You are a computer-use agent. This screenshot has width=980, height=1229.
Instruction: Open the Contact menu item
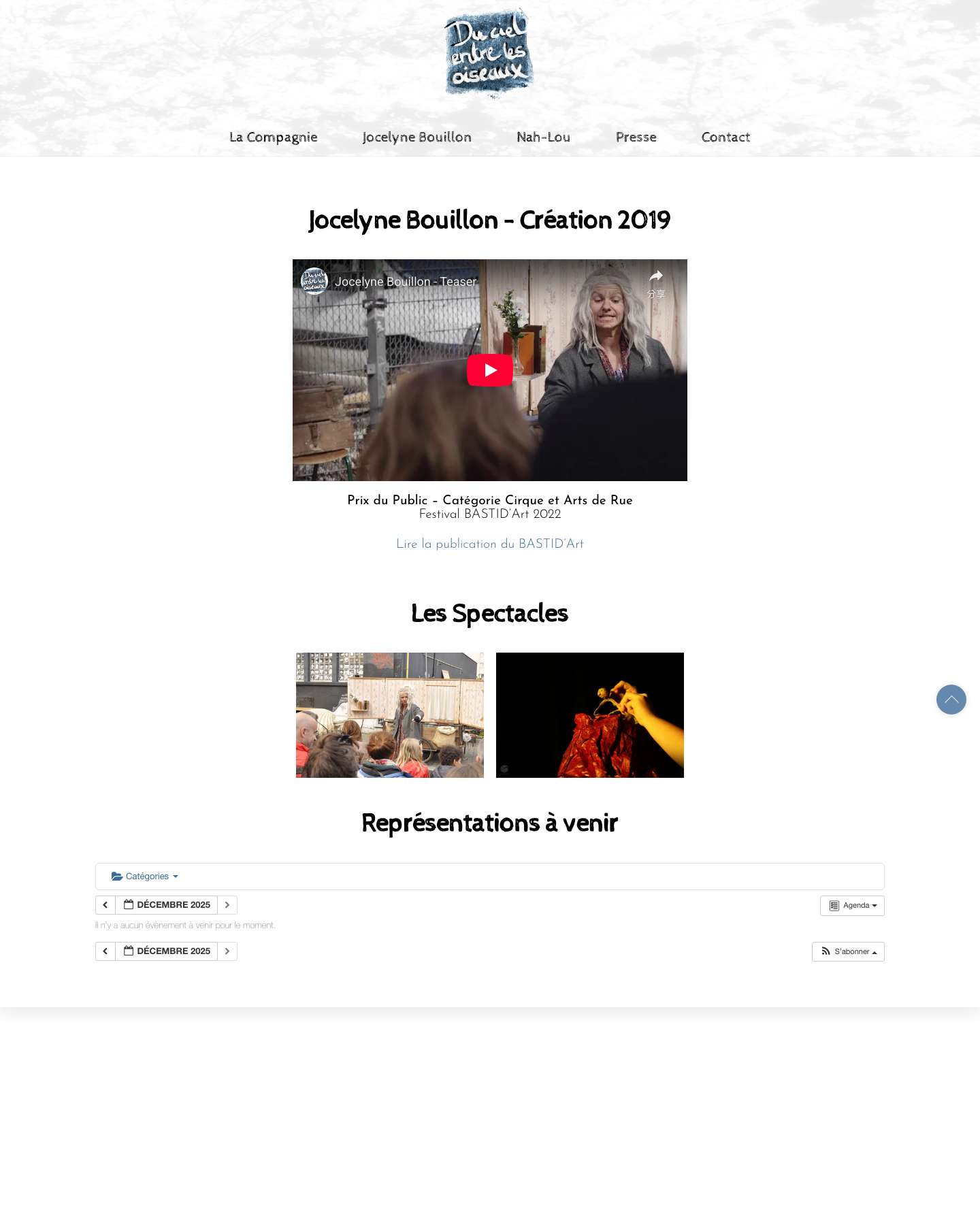(x=725, y=137)
